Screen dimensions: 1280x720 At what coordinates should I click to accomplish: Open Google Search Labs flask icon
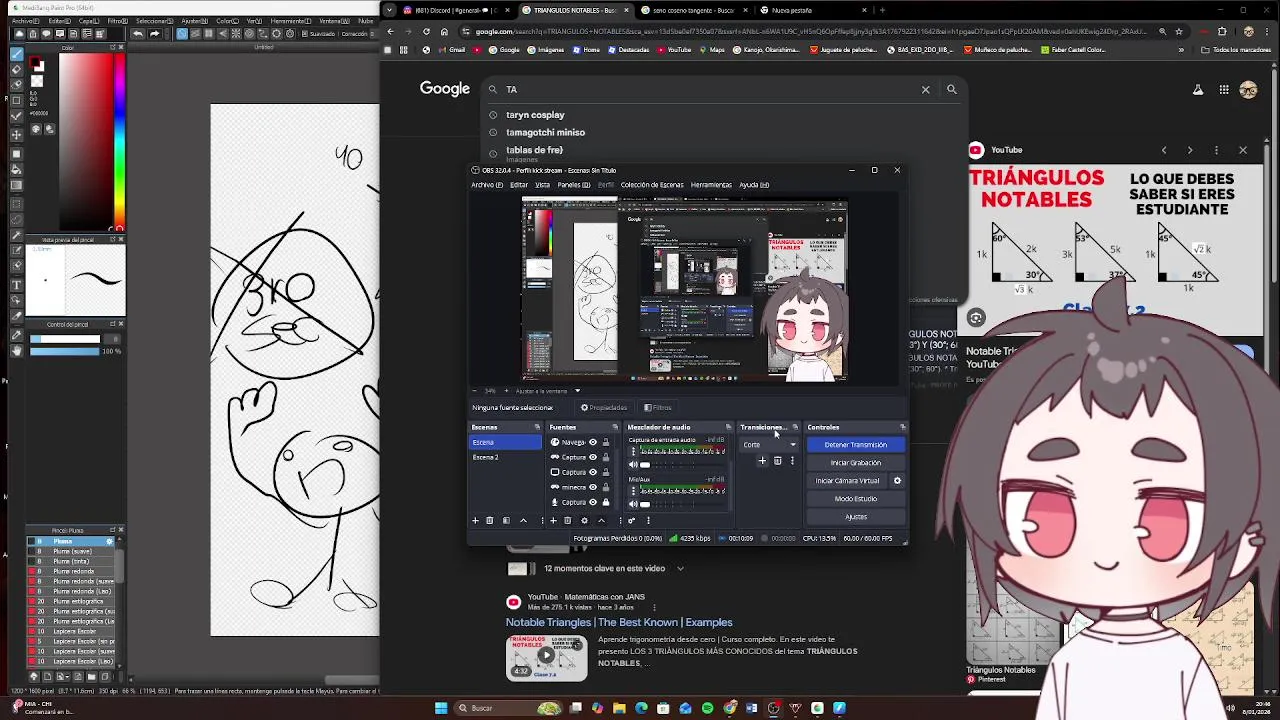pyautogui.click(x=1197, y=89)
